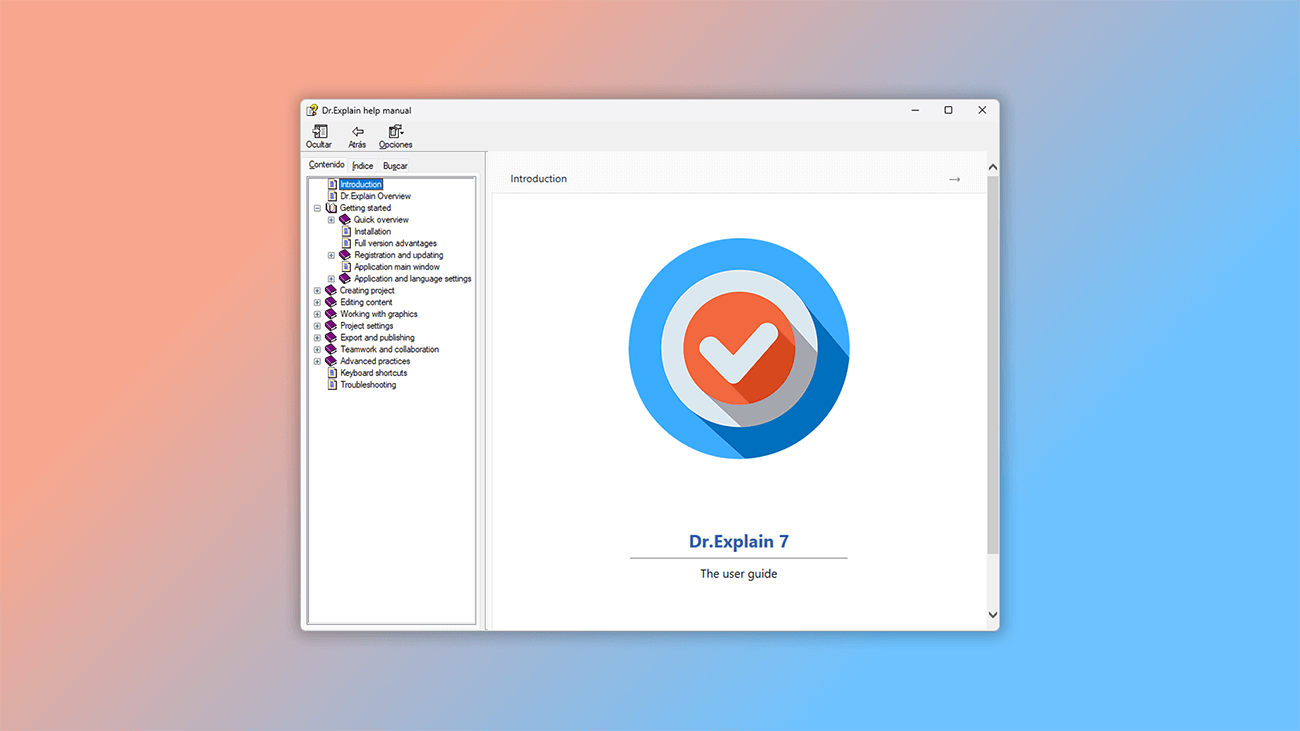Select the Advanced practices label
The image size is (1300, 731).
pos(375,361)
